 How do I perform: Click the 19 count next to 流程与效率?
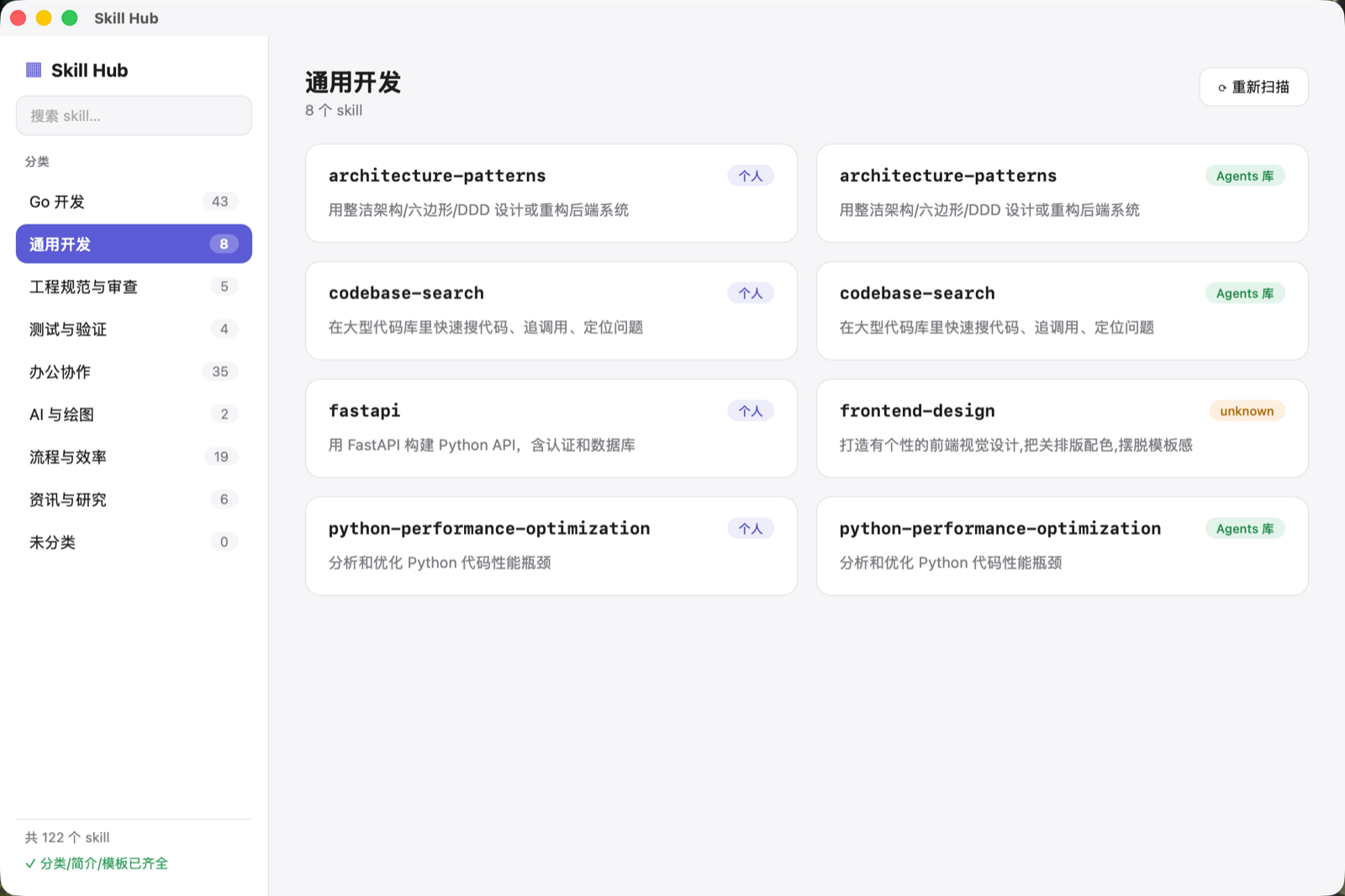221,457
